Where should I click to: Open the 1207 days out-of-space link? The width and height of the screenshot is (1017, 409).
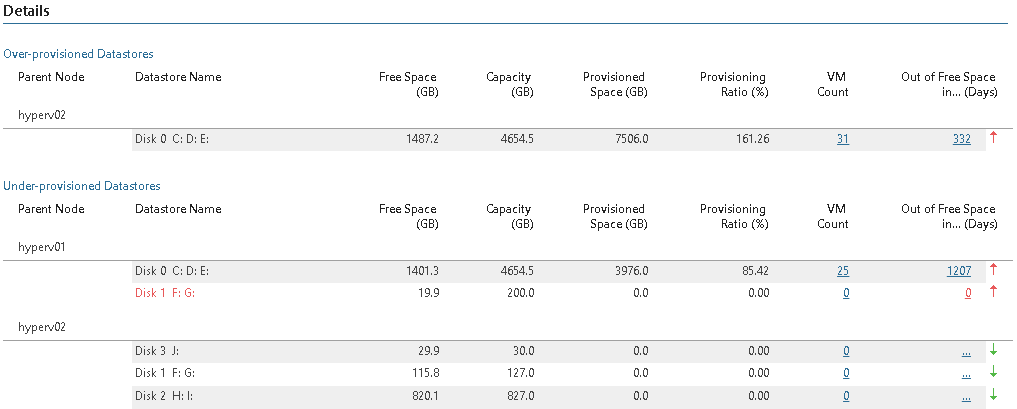(x=958, y=270)
